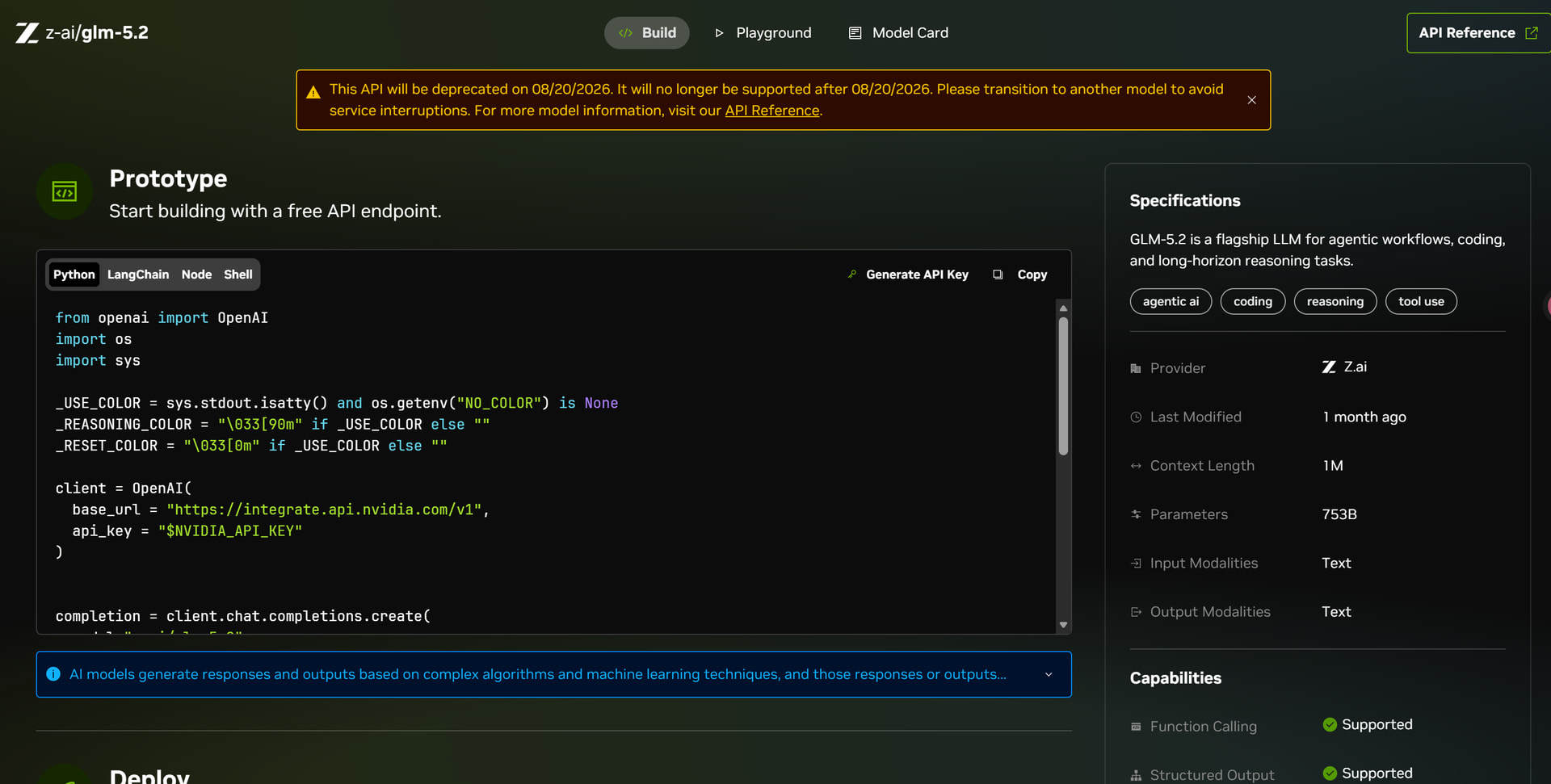The width and height of the screenshot is (1551, 784).
Task: Click the "1M" context length value
Action: pos(1332,466)
